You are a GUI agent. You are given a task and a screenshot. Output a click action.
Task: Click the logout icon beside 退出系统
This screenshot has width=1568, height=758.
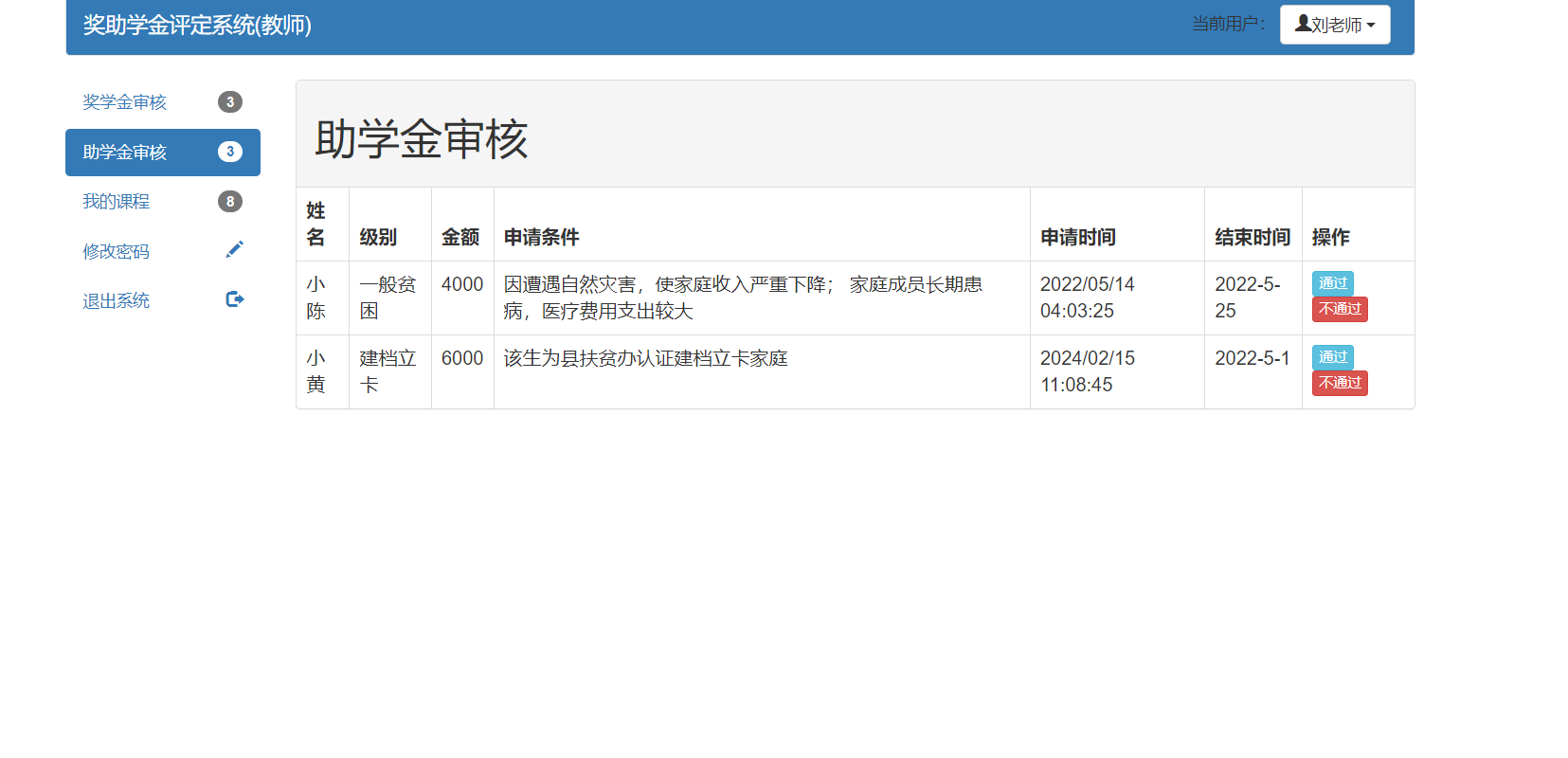(235, 299)
